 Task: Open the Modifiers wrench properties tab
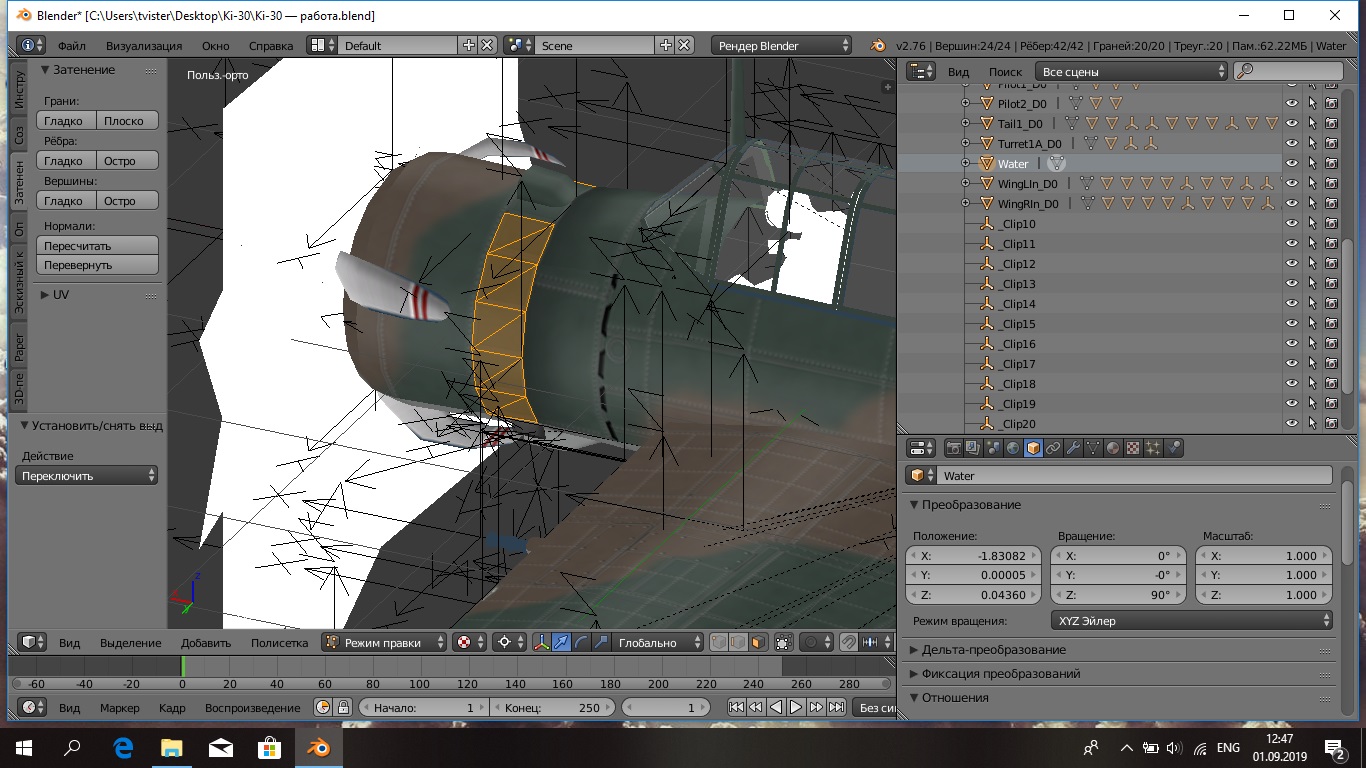[1073, 448]
